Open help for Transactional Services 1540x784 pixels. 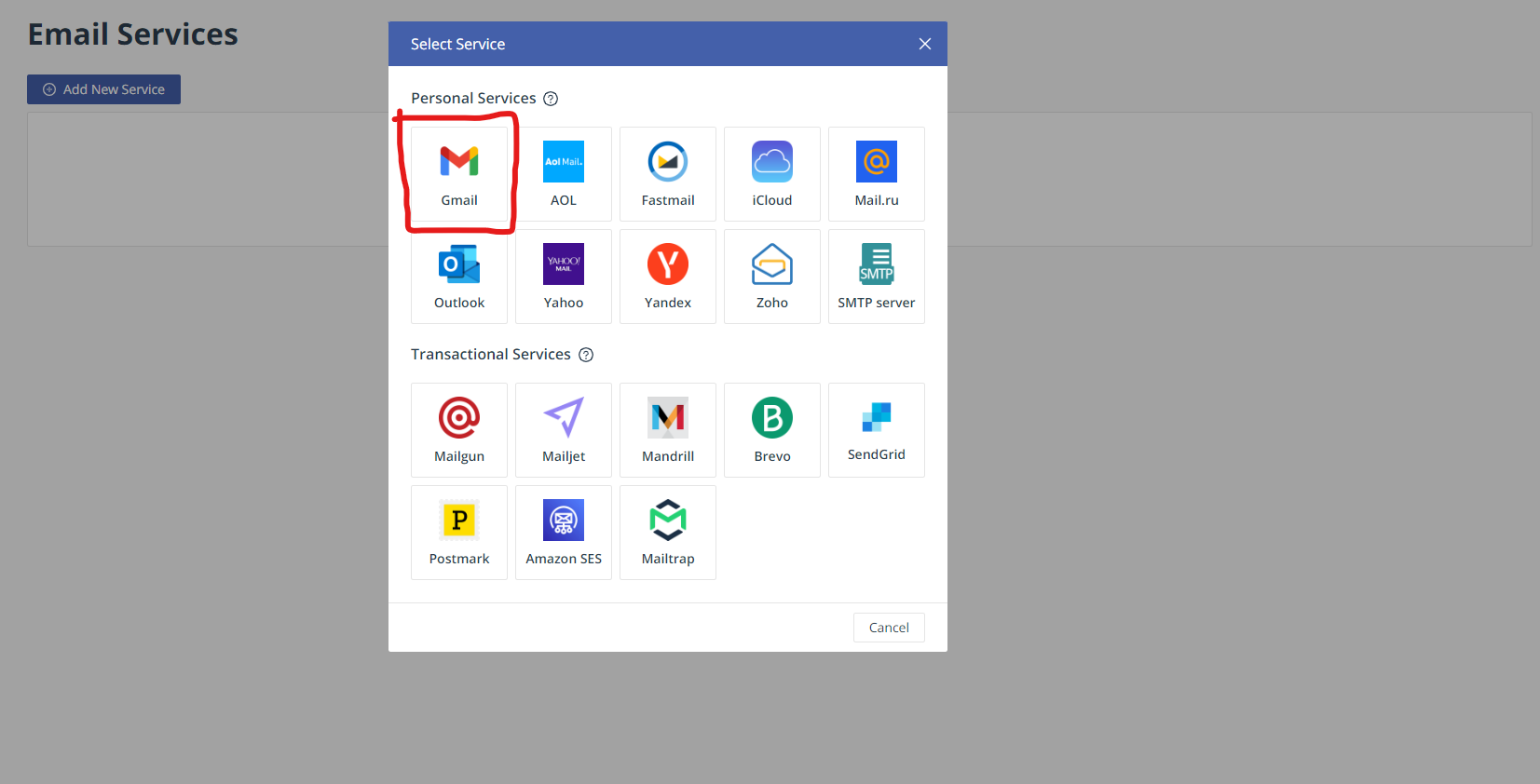pyautogui.click(x=586, y=355)
